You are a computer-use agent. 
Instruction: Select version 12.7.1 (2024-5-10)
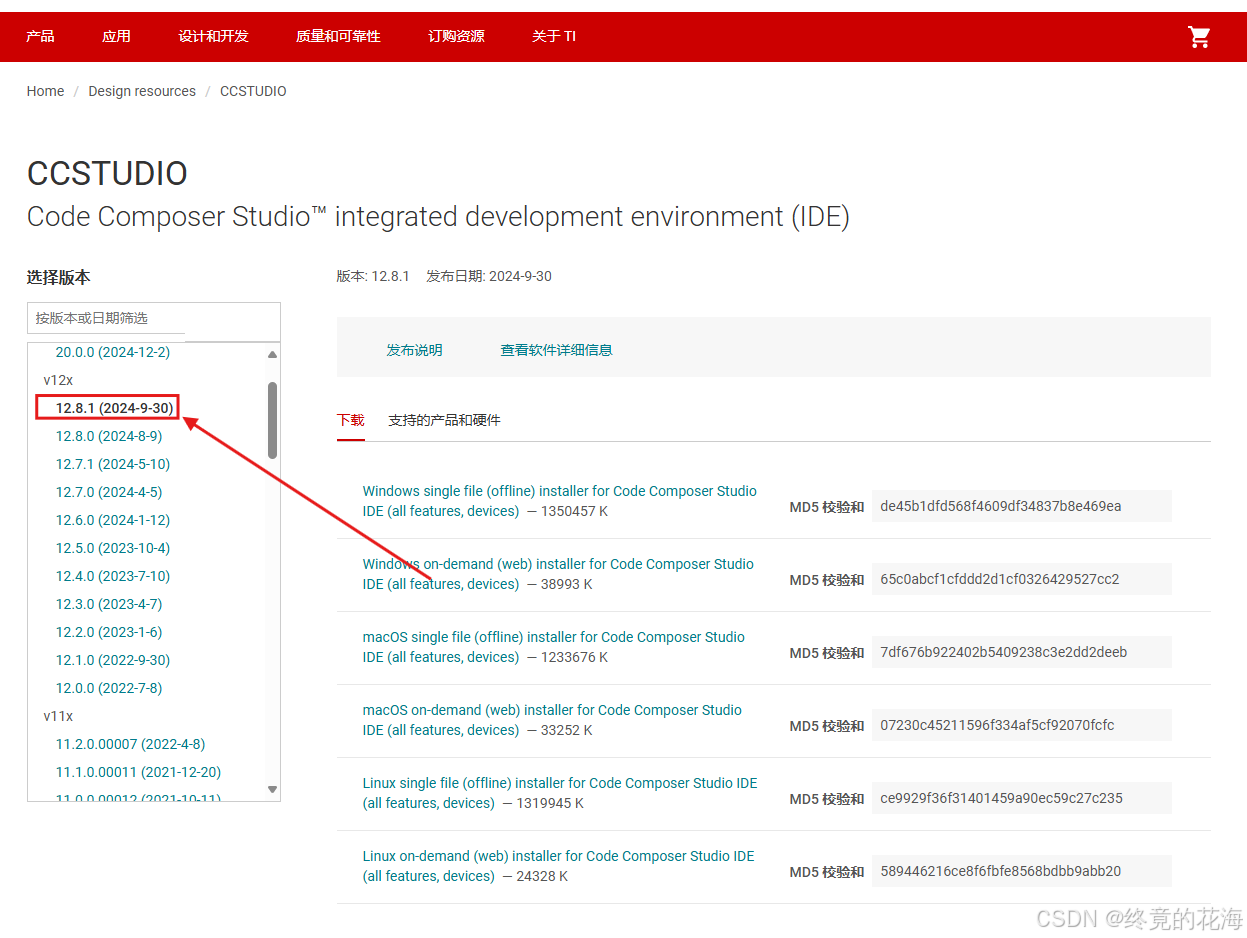113,464
